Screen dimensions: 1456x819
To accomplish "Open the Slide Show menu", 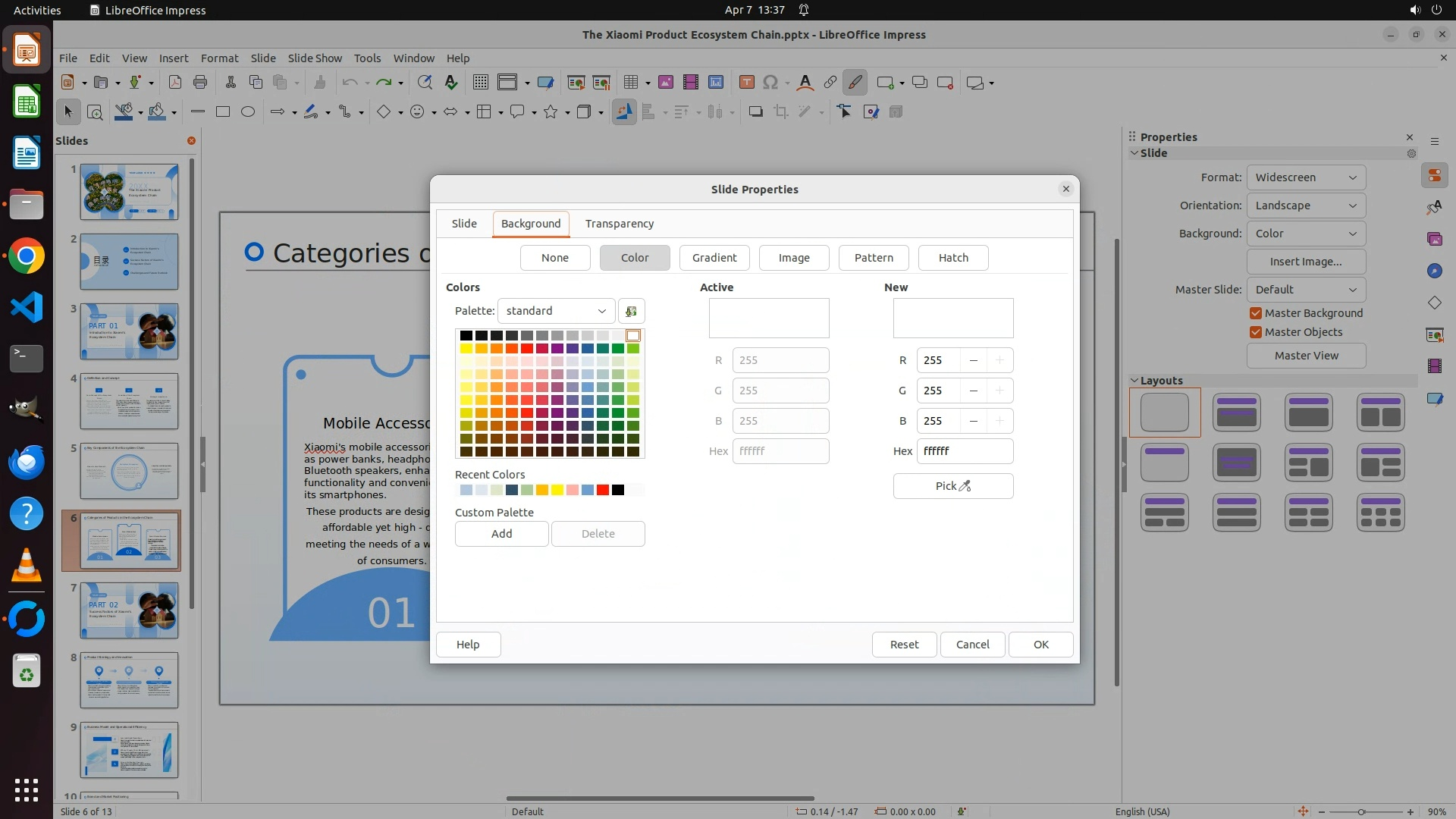I will (314, 58).
